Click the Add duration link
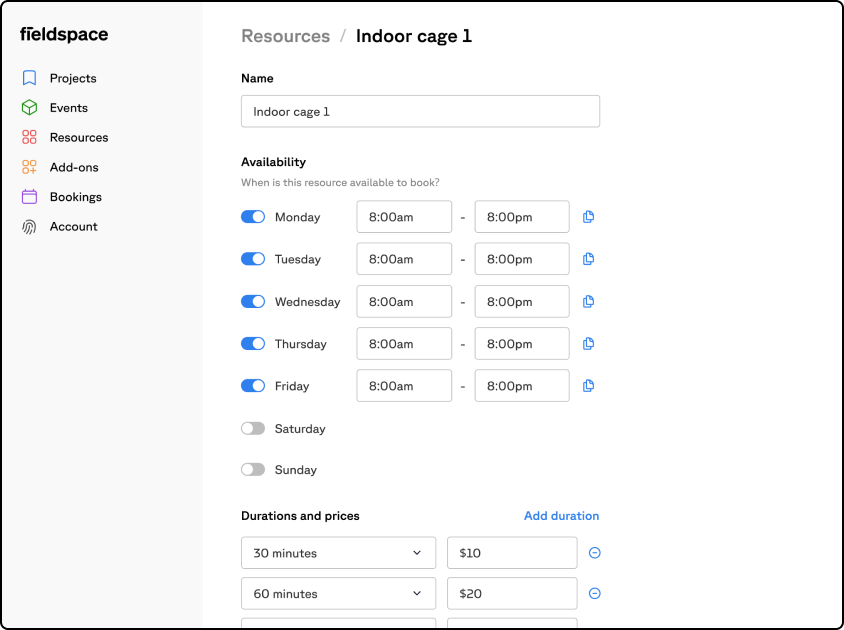 pyautogui.click(x=561, y=516)
